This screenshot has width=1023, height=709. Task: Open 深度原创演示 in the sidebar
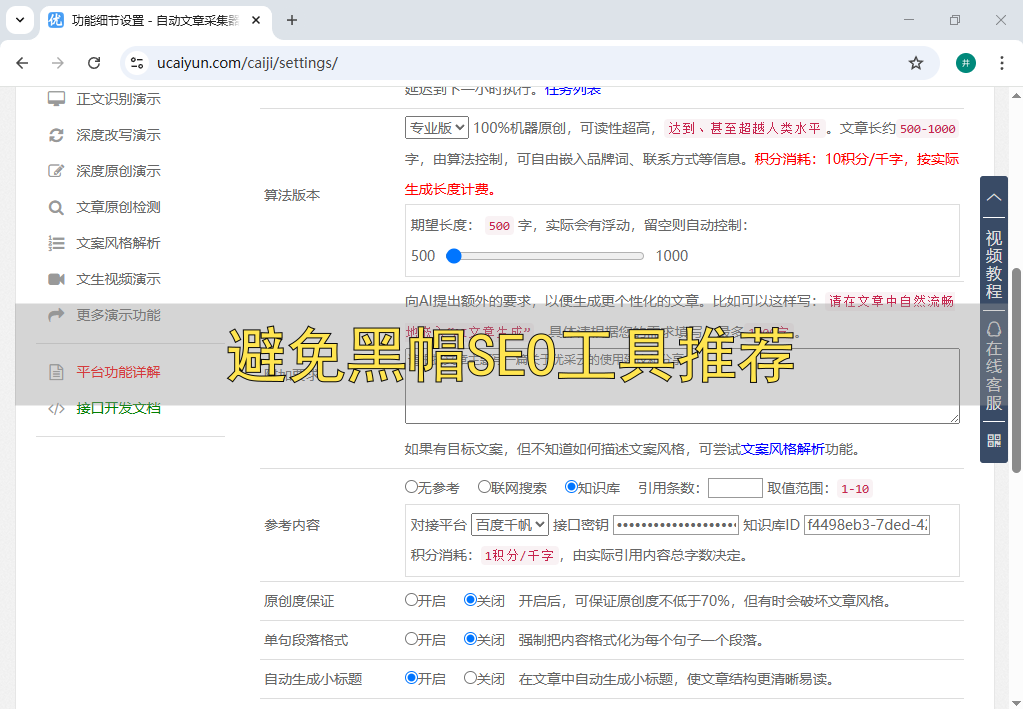(x=118, y=171)
